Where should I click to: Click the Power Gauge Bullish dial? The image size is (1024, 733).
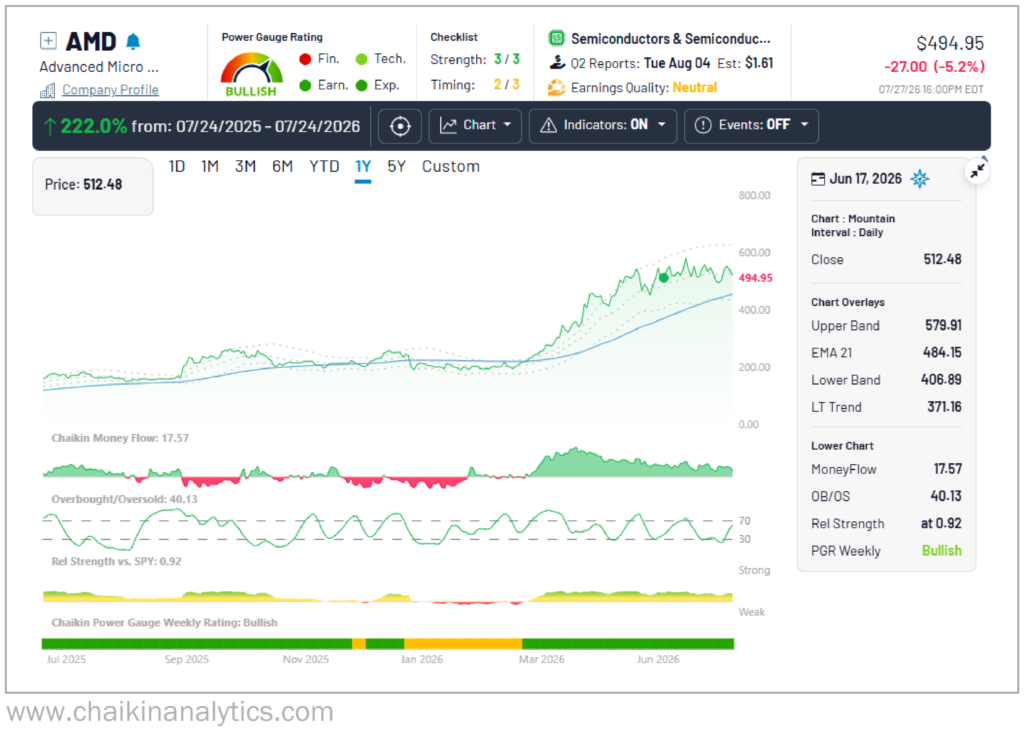click(251, 76)
